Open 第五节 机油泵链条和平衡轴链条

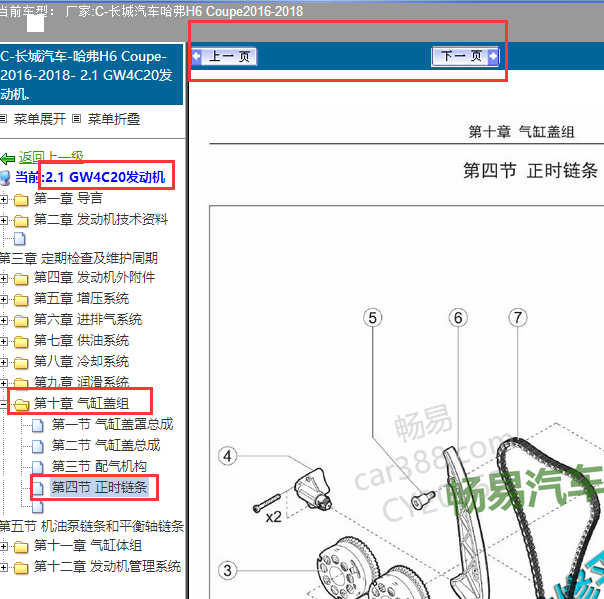tap(92, 526)
